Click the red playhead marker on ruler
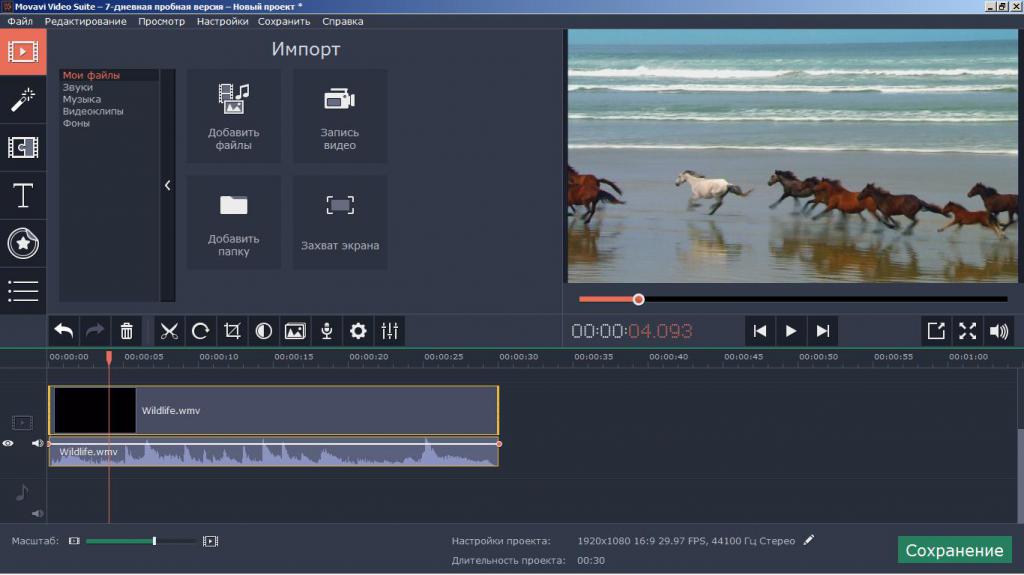 pyautogui.click(x=109, y=357)
